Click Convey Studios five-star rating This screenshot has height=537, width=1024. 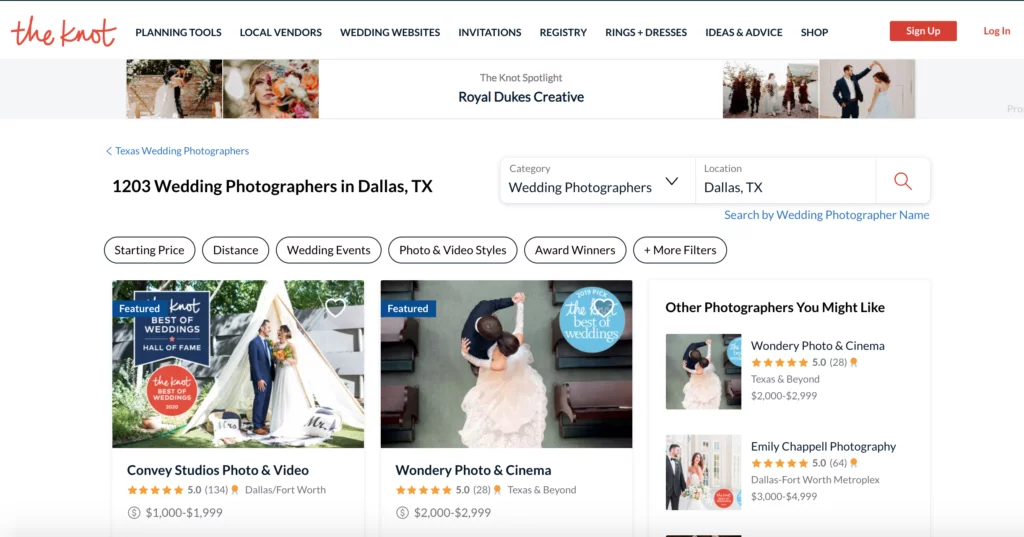(155, 490)
